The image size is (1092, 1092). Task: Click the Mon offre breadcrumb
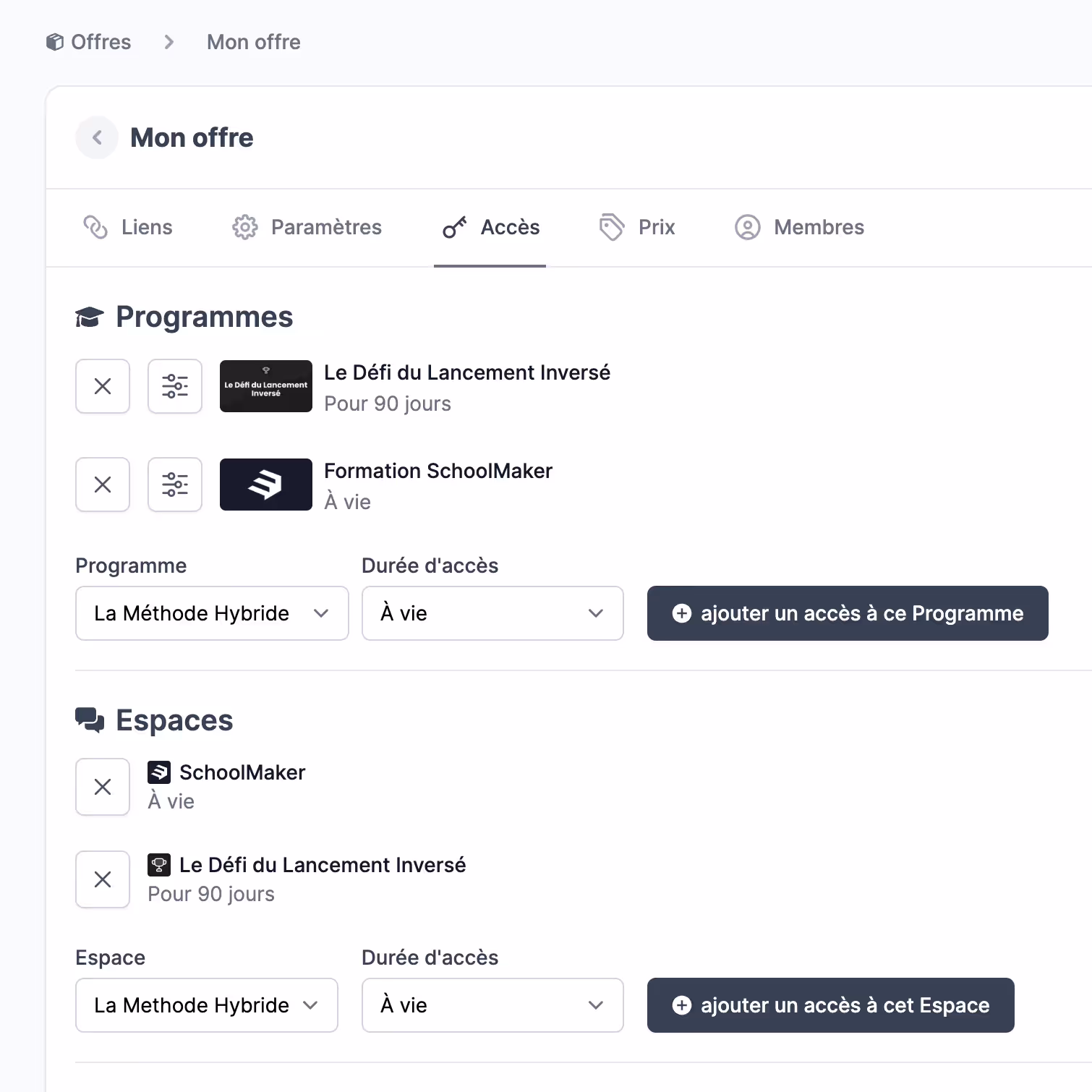[253, 42]
